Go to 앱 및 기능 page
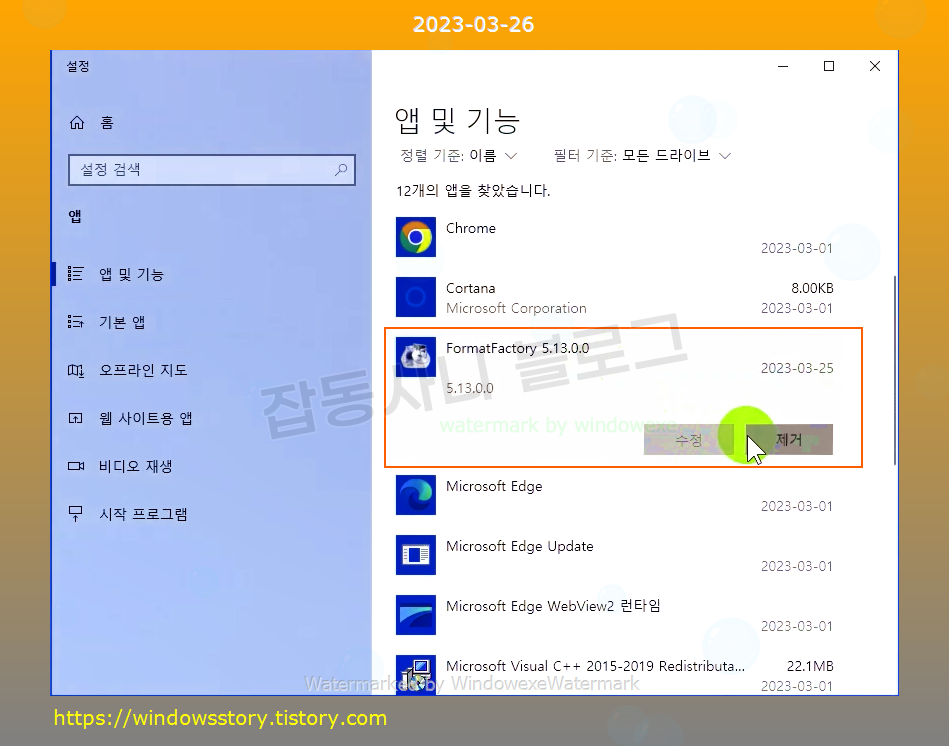This screenshot has height=746, width=949. [131, 274]
